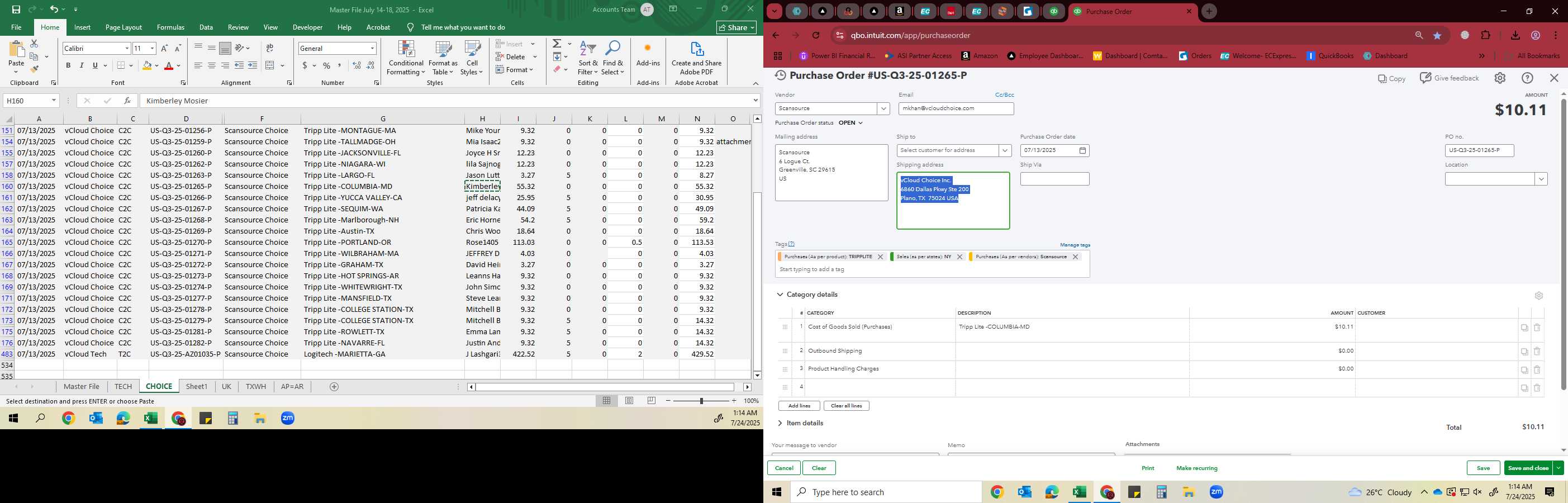
Task: Click the Merge & Center icon
Action: pyautogui.click(x=270, y=66)
